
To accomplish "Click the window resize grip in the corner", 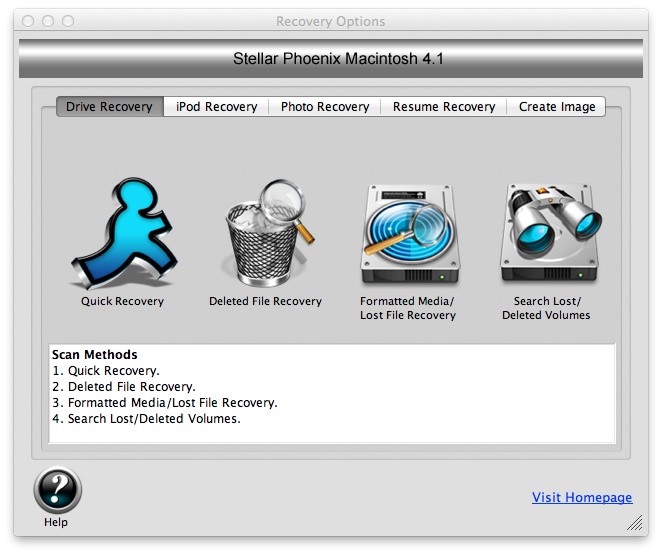I will coord(635,523).
